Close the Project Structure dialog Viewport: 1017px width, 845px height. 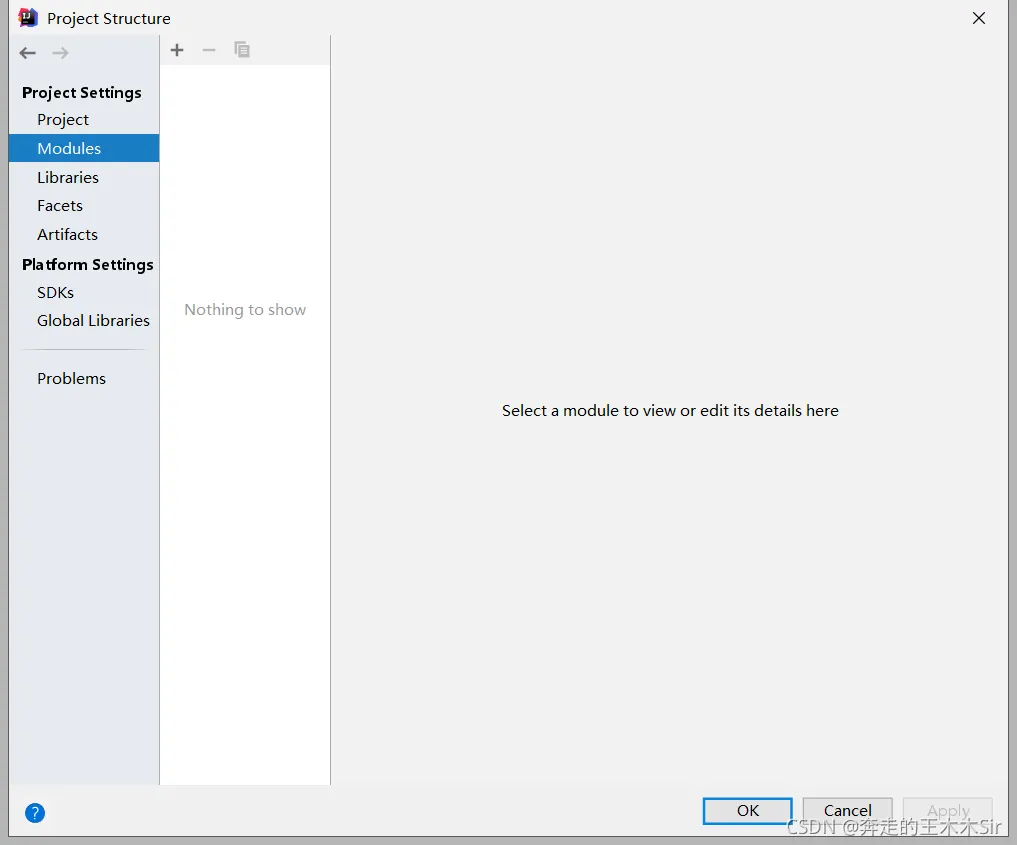pos(979,18)
